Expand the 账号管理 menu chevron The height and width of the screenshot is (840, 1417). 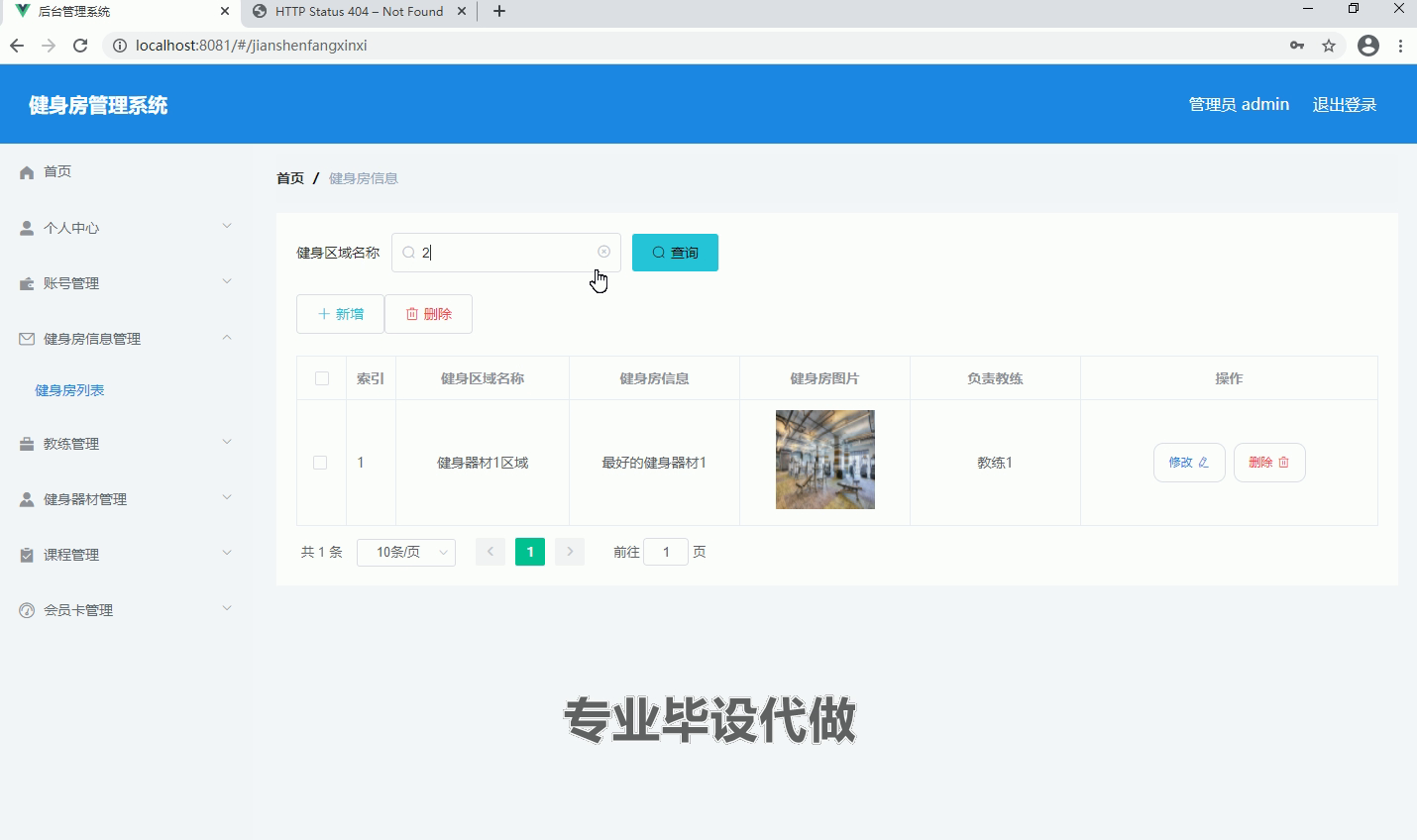[227, 282]
